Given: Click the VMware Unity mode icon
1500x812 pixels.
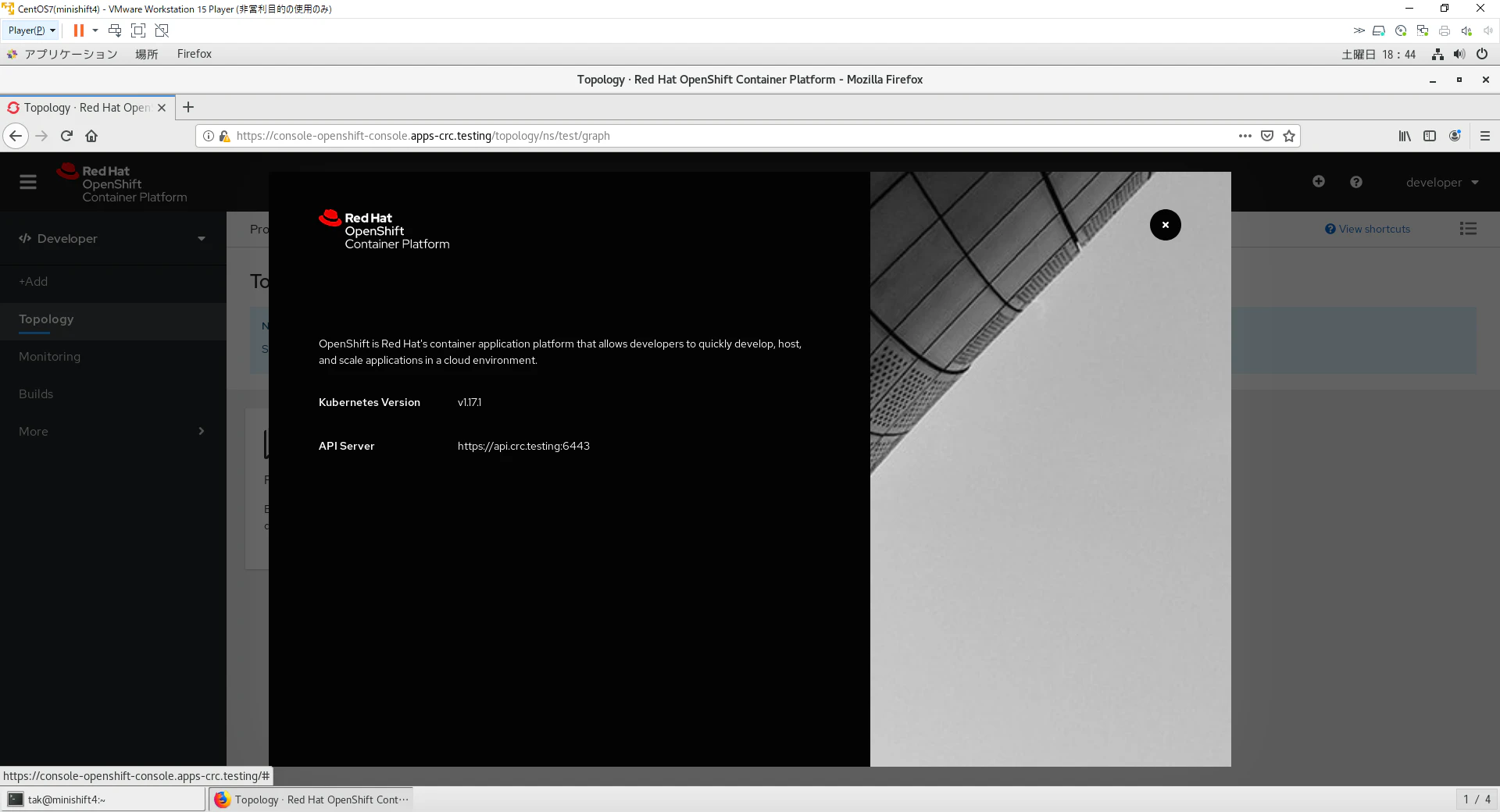Looking at the screenshot, I should 162,30.
